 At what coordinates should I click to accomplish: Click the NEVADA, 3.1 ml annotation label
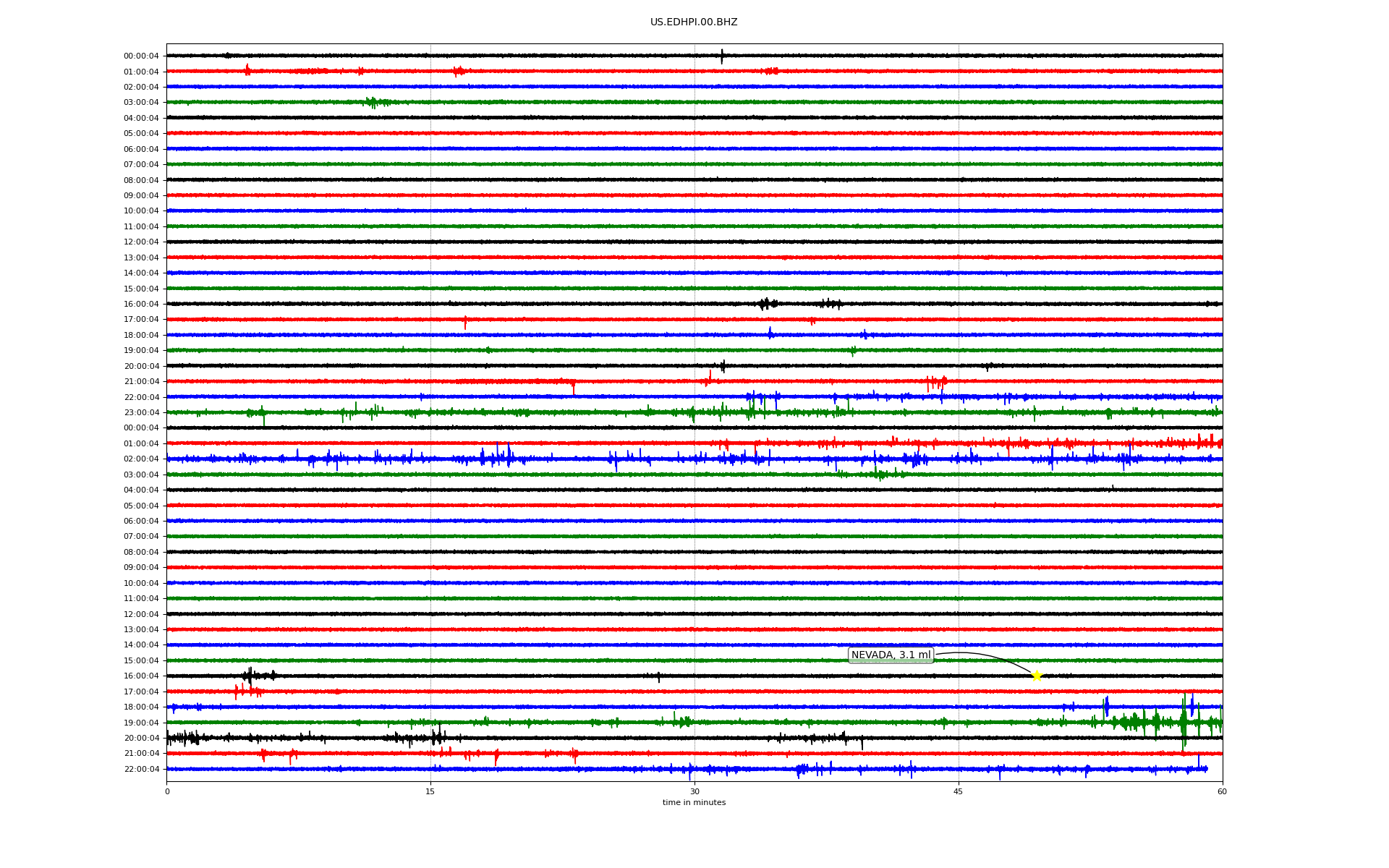pos(891,655)
